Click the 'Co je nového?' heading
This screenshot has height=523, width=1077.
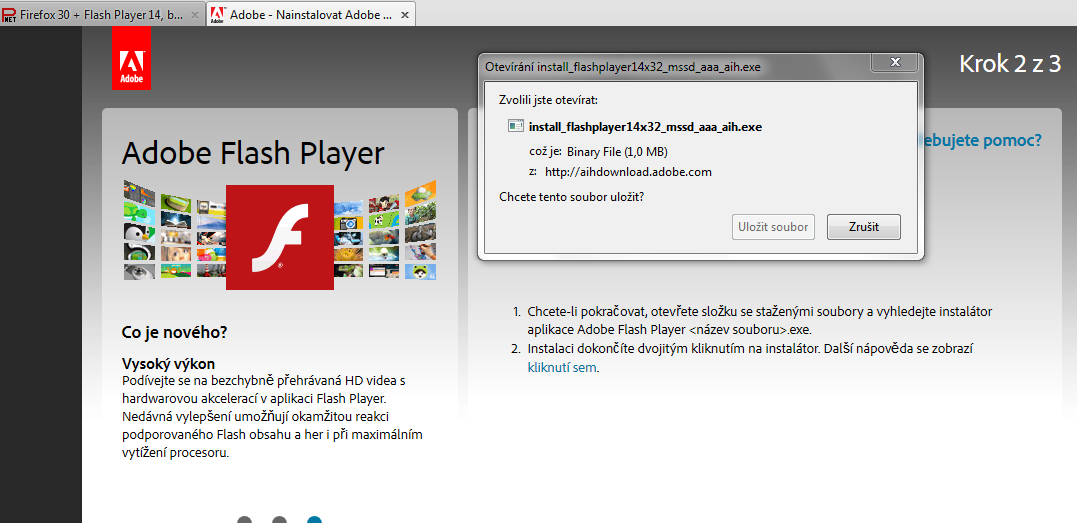[x=174, y=333]
